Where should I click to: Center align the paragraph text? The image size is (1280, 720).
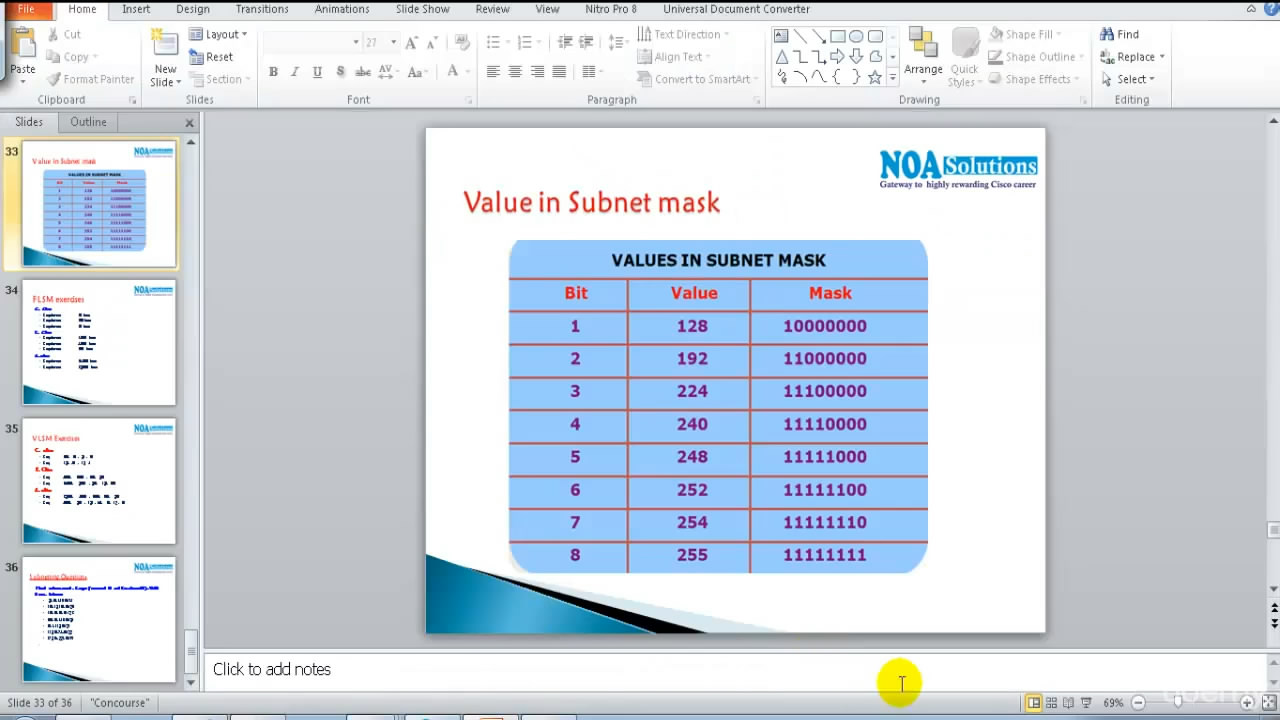click(x=515, y=72)
